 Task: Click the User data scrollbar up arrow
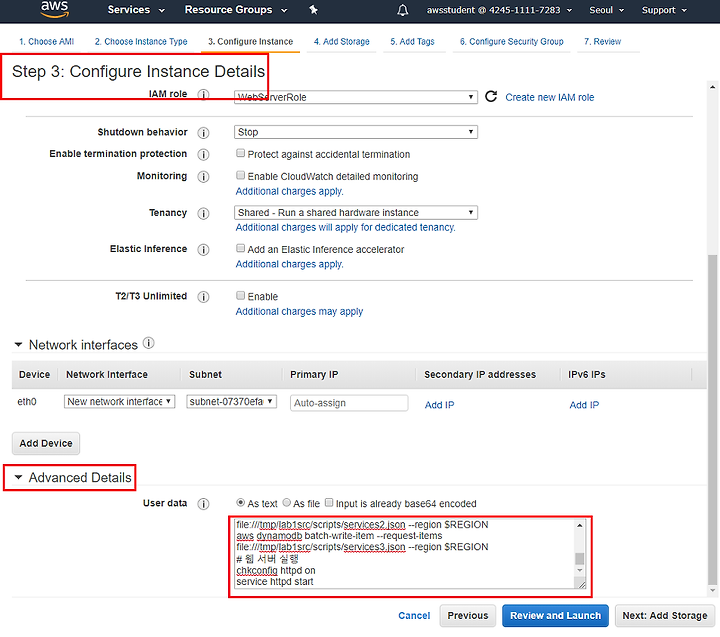click(x=580, y=525)
